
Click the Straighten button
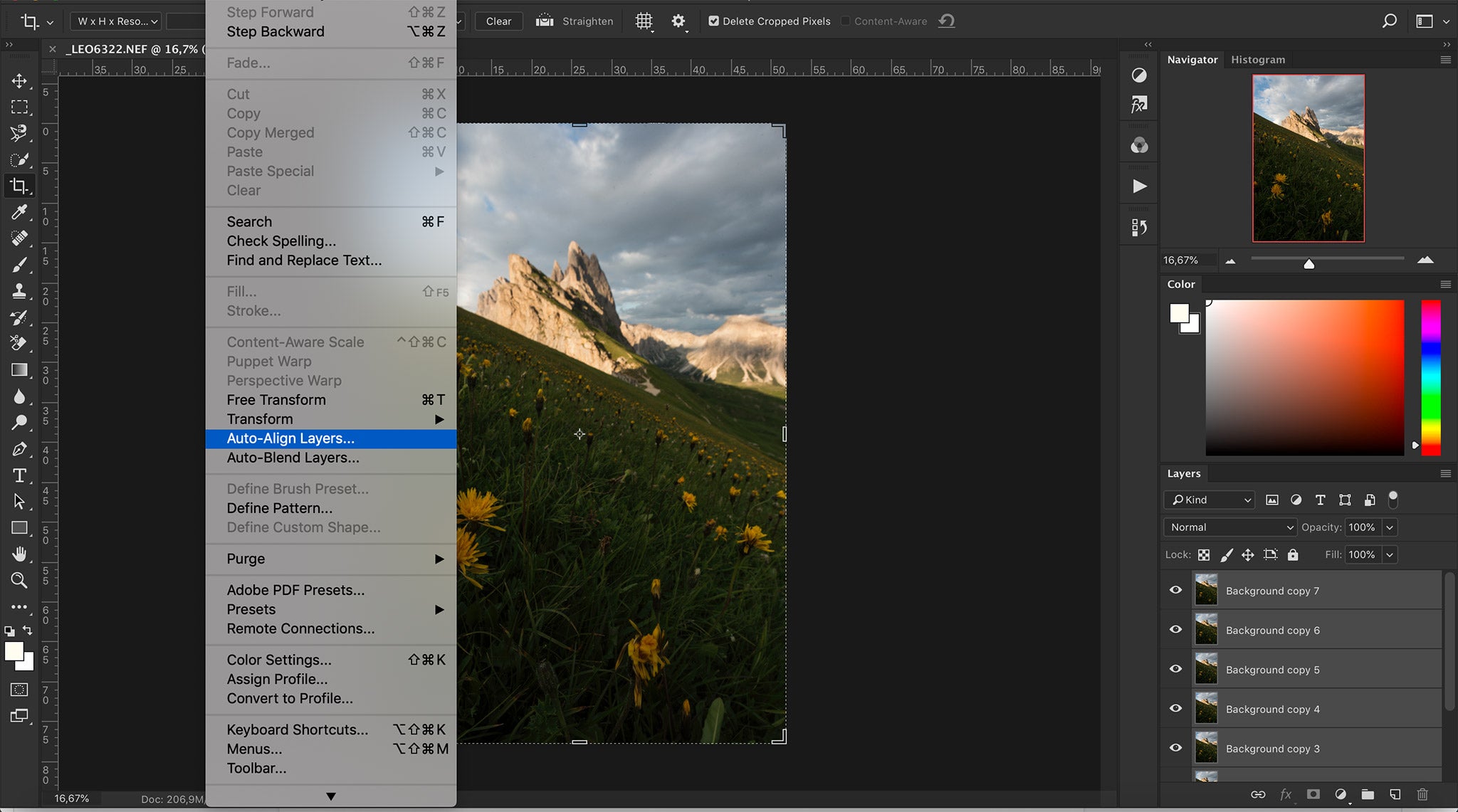tap(575, 21)
